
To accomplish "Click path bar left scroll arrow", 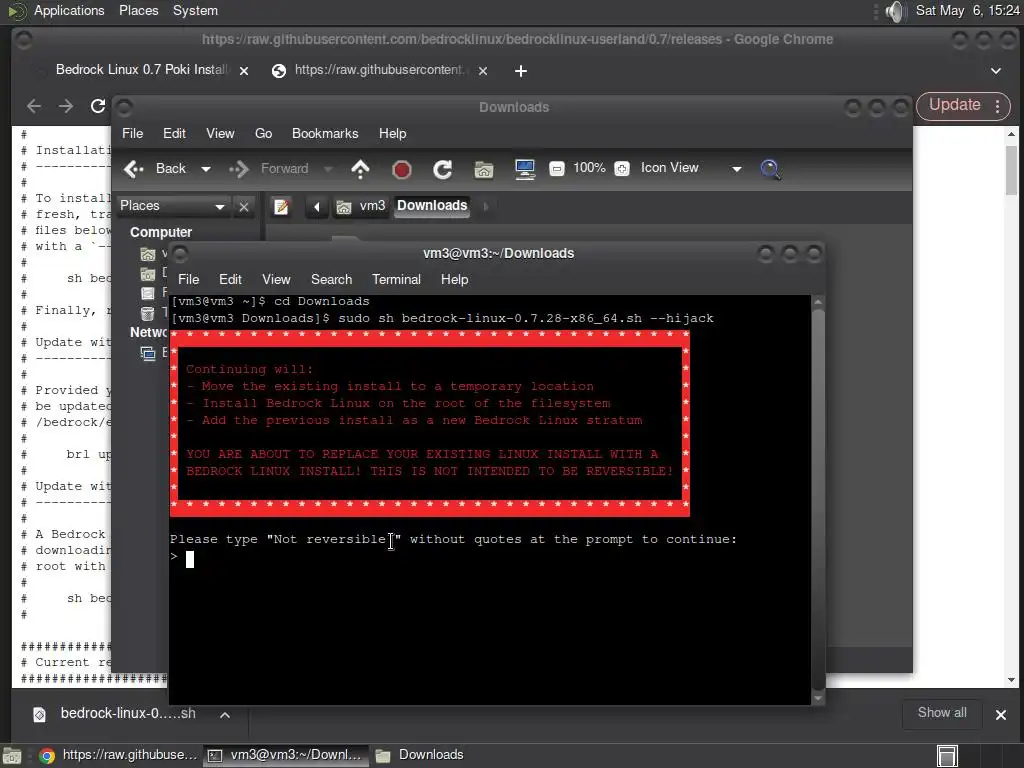I will click(317, 207).
